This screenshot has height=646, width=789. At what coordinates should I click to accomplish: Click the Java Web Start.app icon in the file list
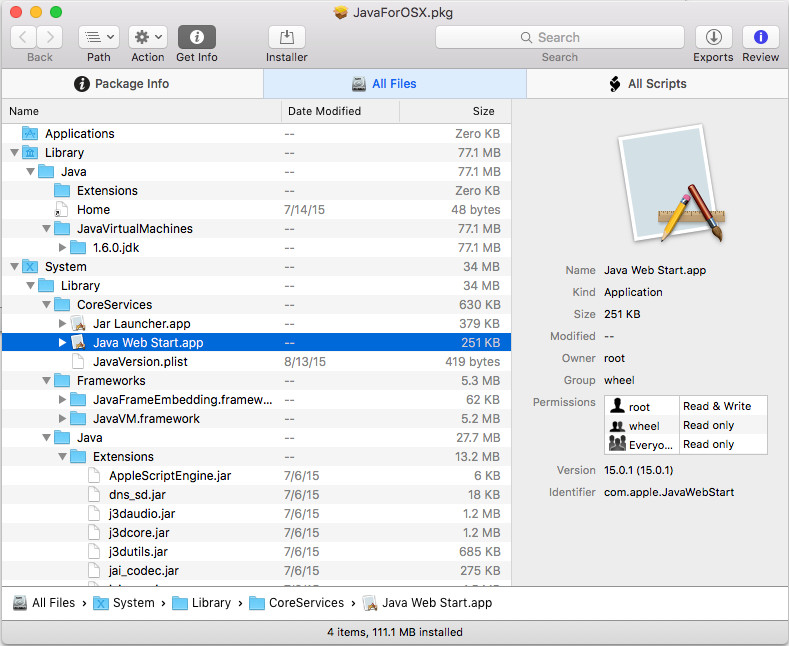(78, 343)
